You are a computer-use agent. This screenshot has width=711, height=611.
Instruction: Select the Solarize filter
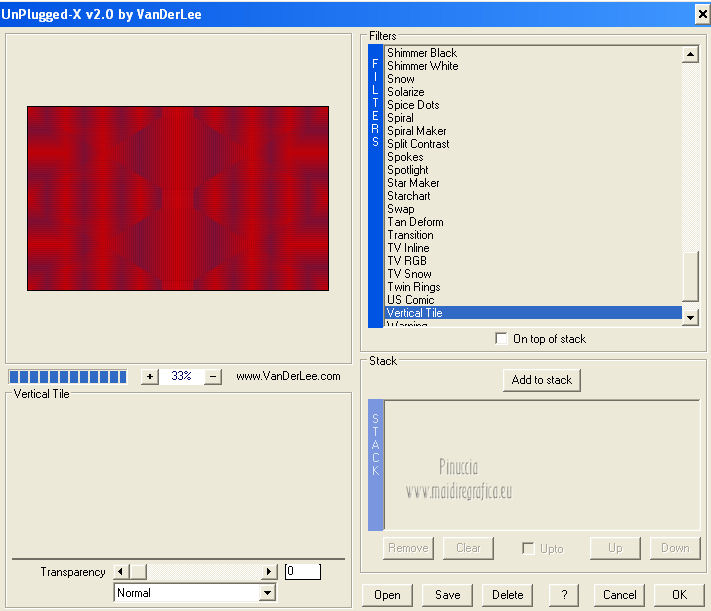[533, 92]
